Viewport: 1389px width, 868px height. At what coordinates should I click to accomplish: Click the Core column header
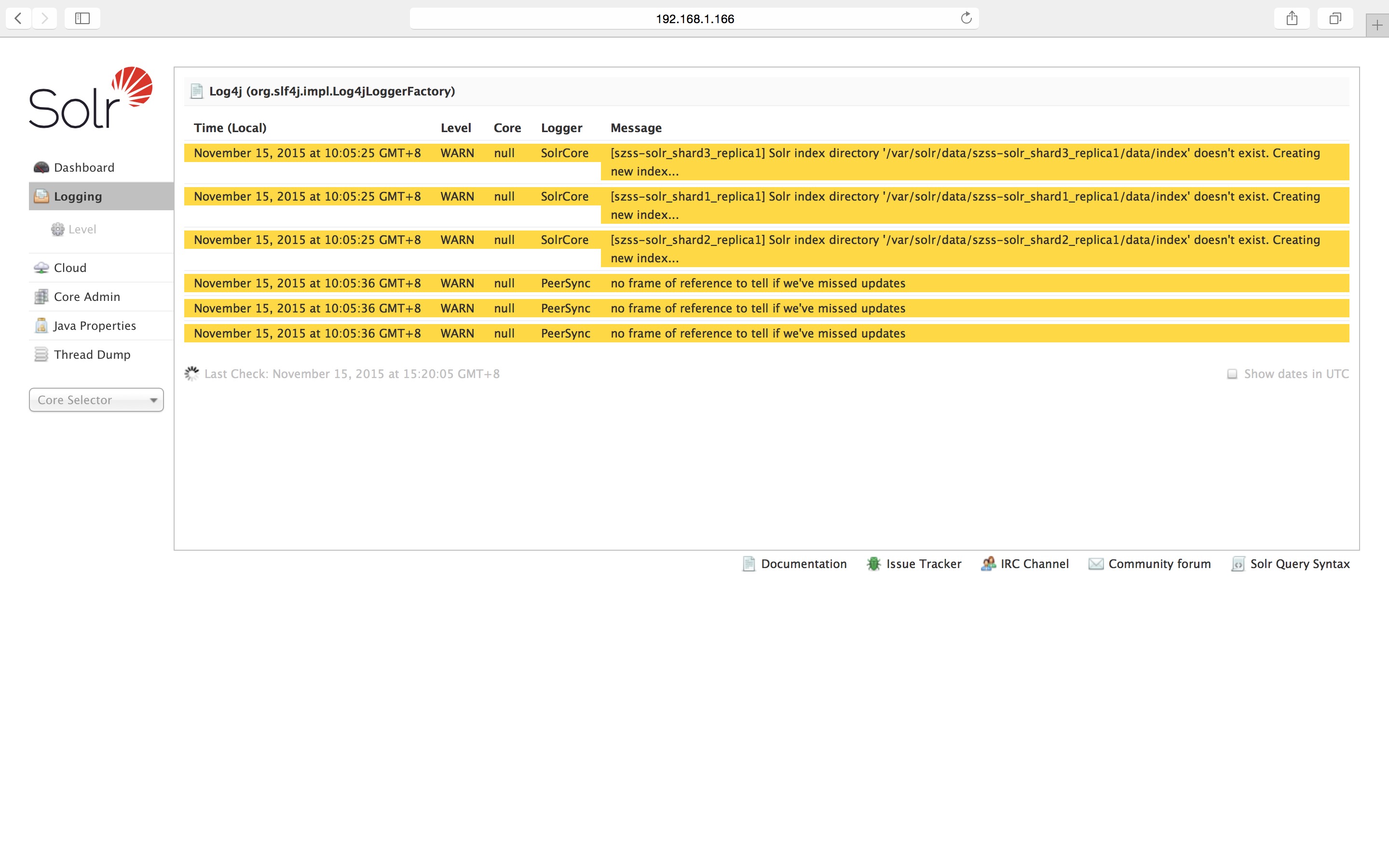[507, 128]
